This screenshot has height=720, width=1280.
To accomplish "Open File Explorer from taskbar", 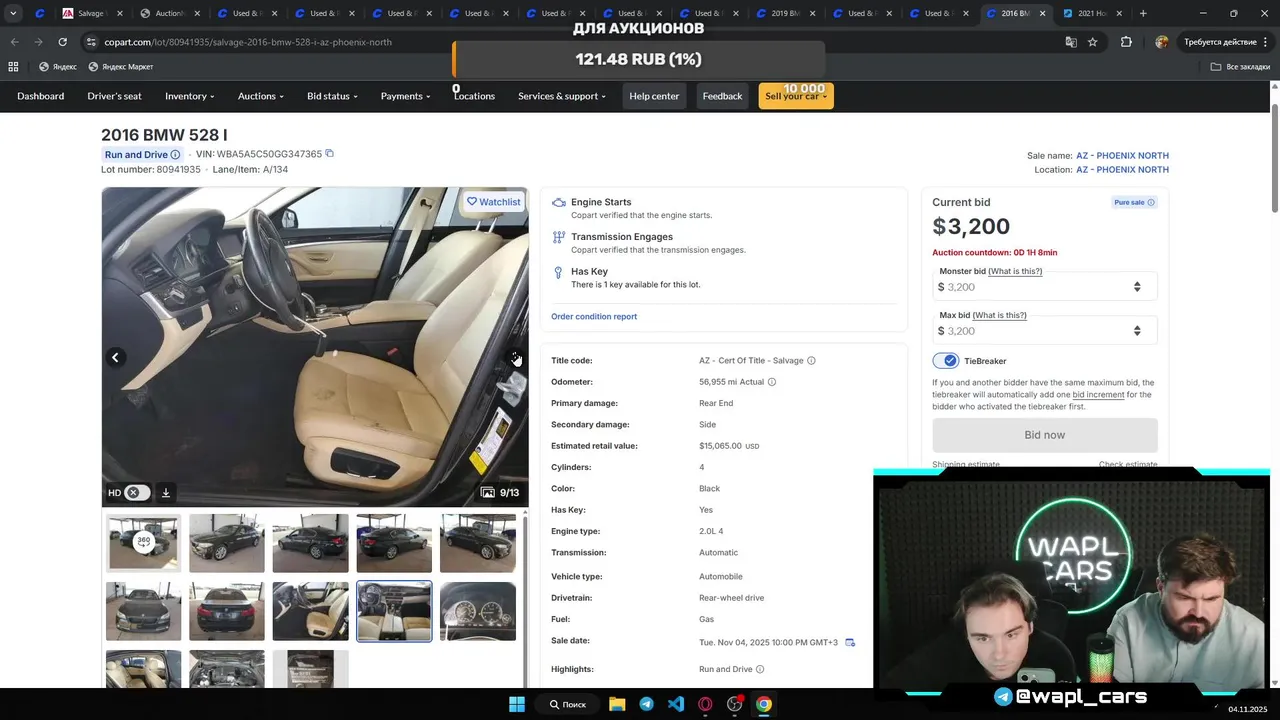I will point(617,704).
